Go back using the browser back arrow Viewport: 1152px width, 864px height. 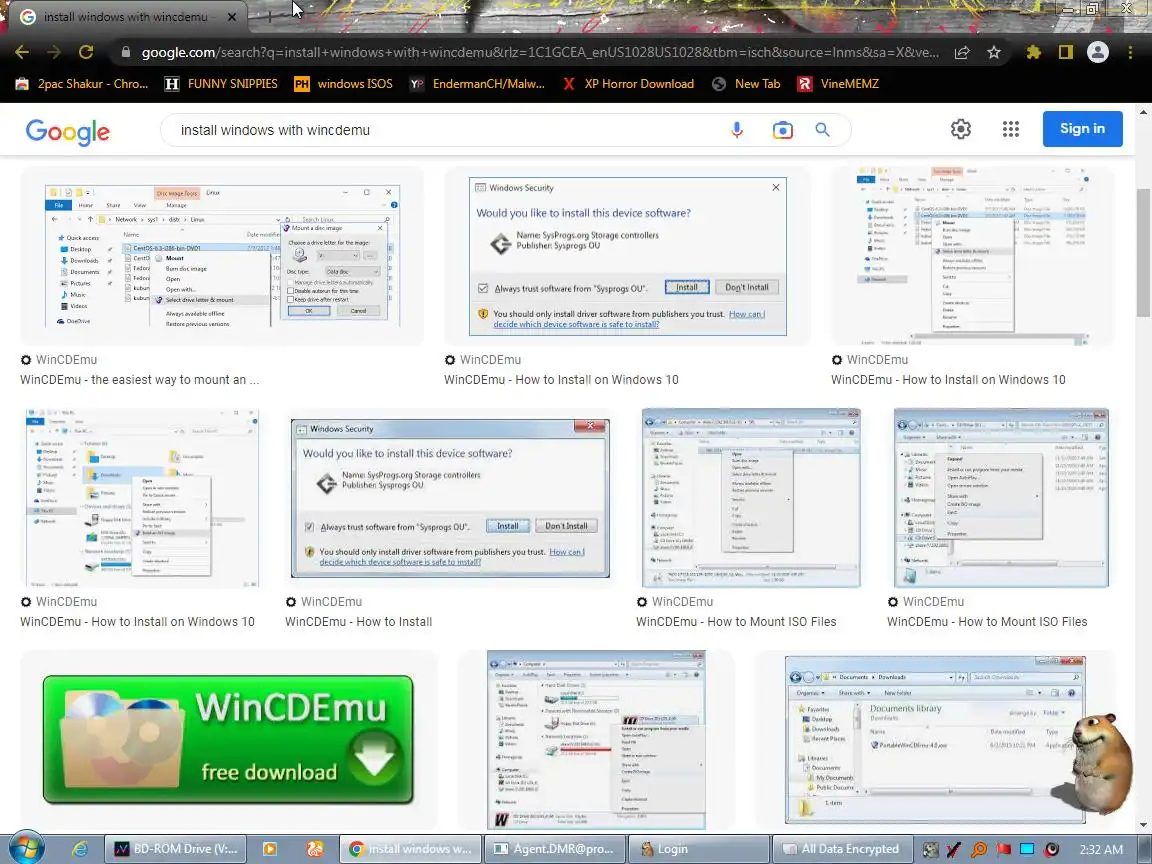pyautogui.click(x=22, y=52)
